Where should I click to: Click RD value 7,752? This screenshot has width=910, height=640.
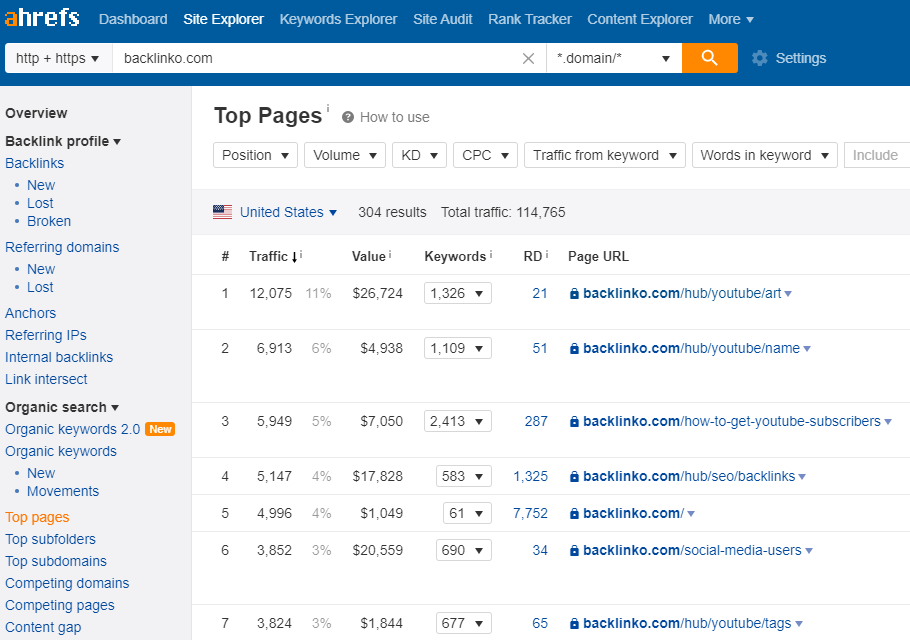pos(530,514)
